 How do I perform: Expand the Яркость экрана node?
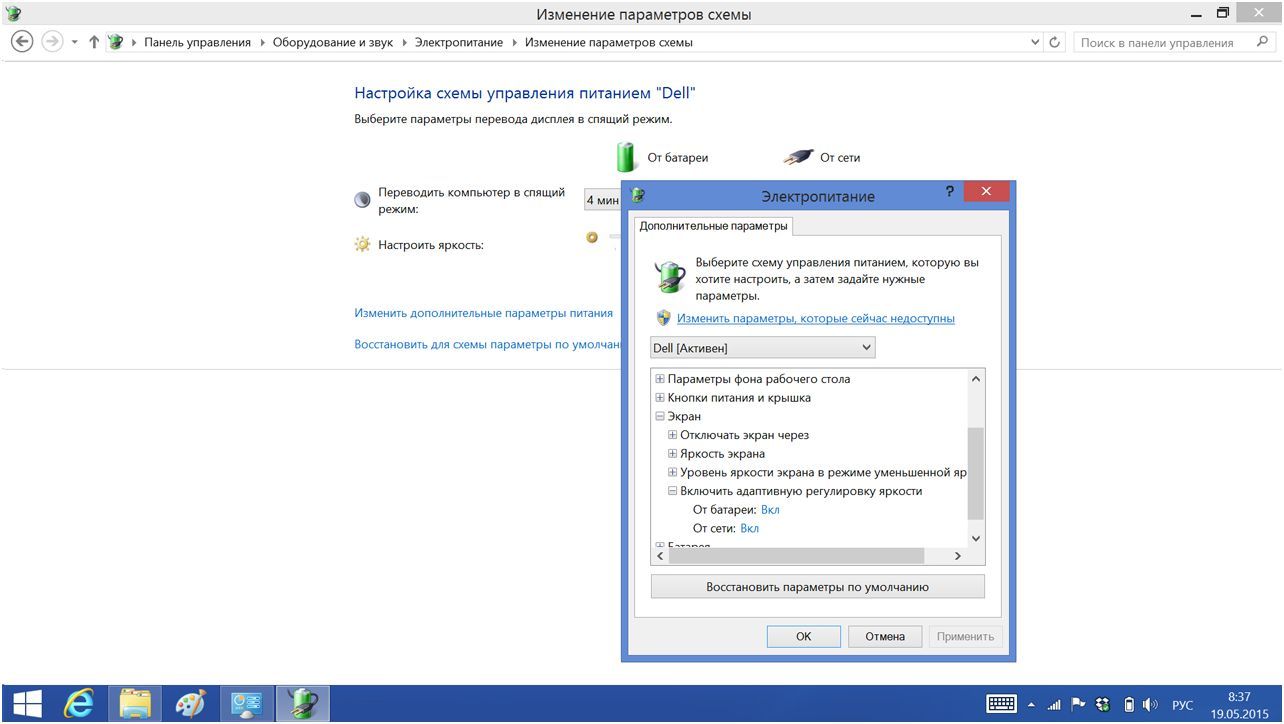coord(673,454)
